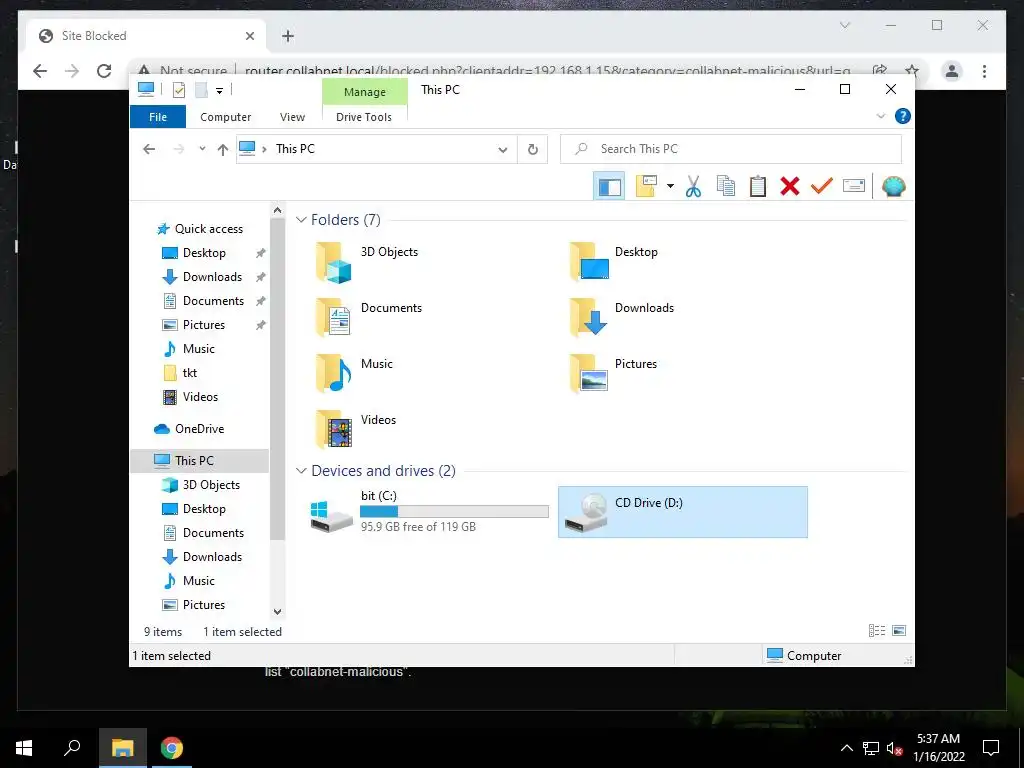Toggle the navigation pane toolbar button
Viewport: 1024px width, 768px height.
[x=609, y=187]
